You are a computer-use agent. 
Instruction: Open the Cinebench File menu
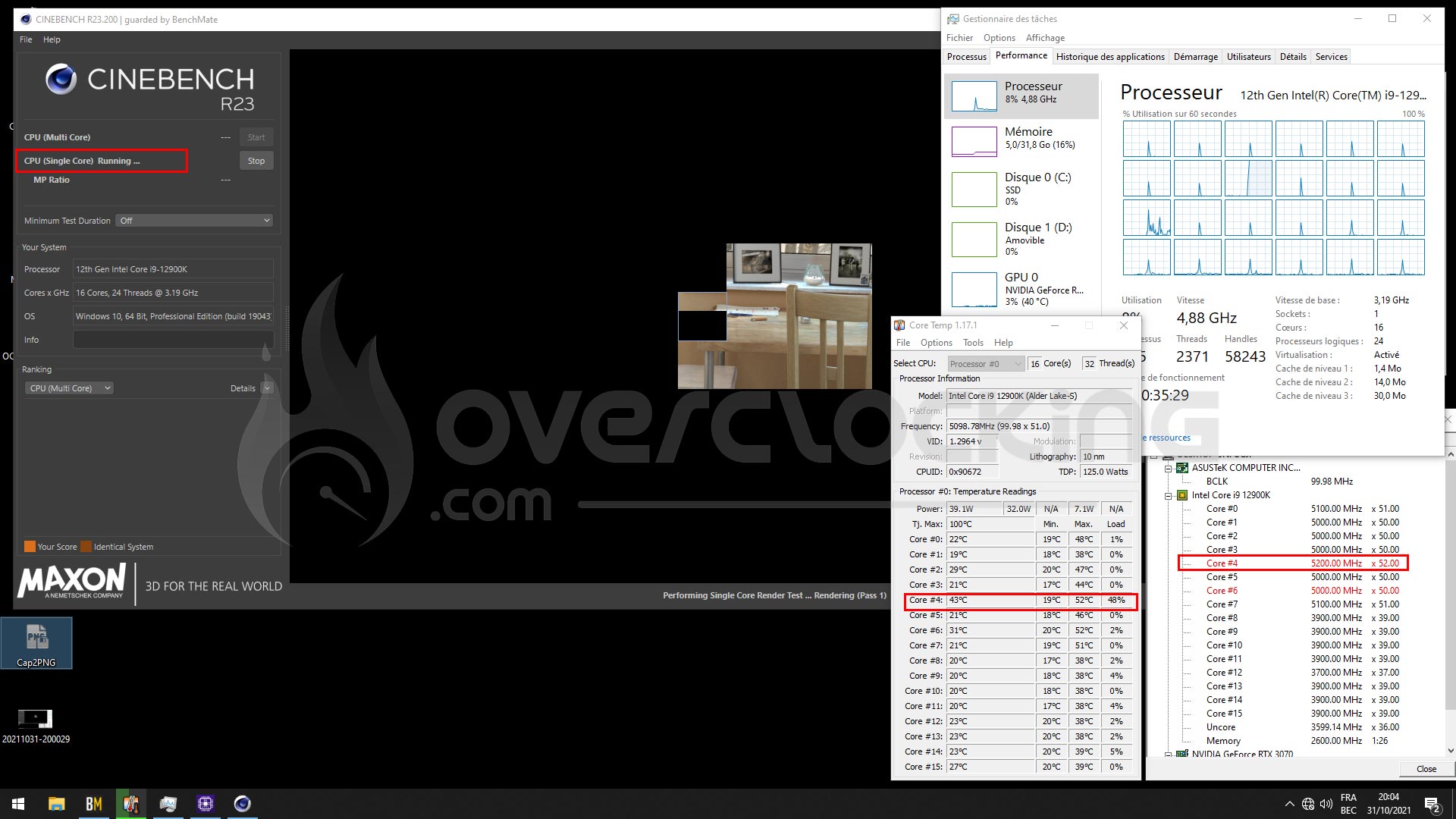pos(26,39)
